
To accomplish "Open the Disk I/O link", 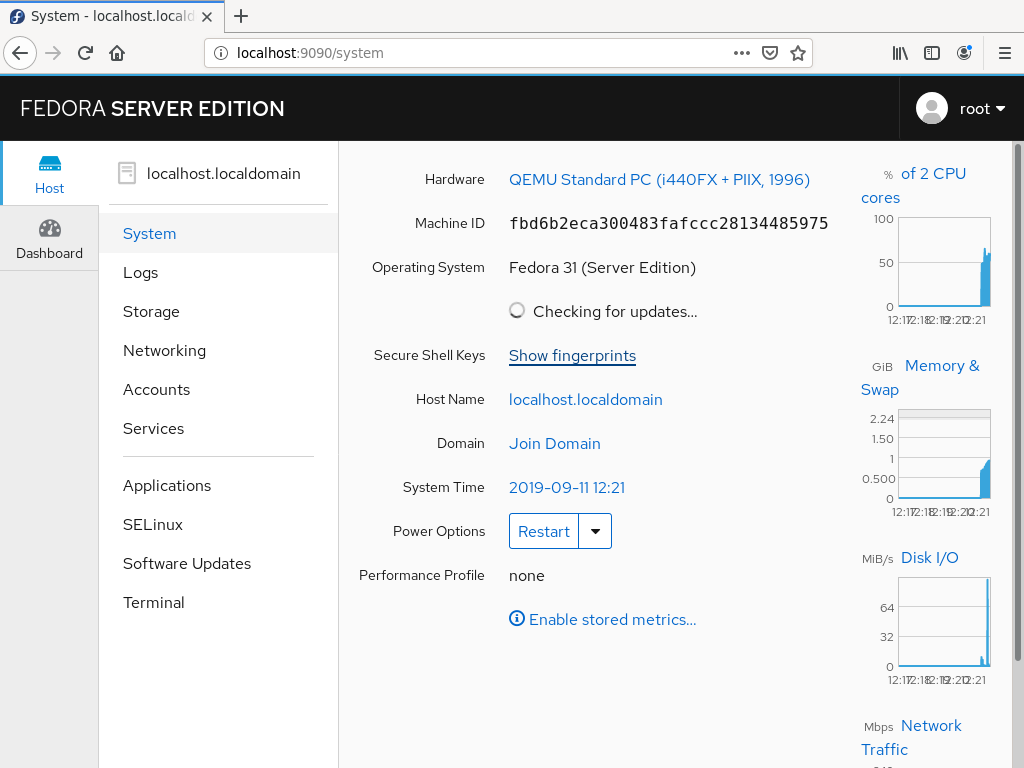I will 929,558.
